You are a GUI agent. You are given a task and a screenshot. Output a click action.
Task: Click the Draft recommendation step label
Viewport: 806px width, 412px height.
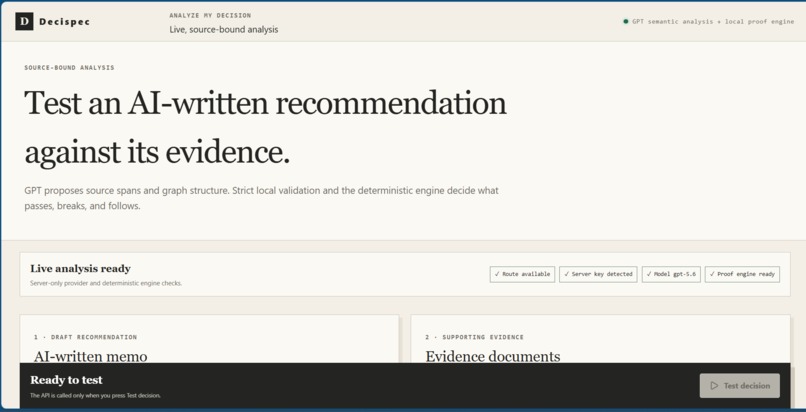[86, 338]
